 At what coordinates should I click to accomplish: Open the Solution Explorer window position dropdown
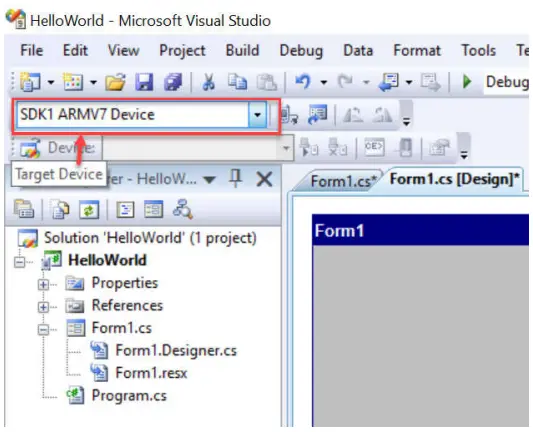coord(210,179)
